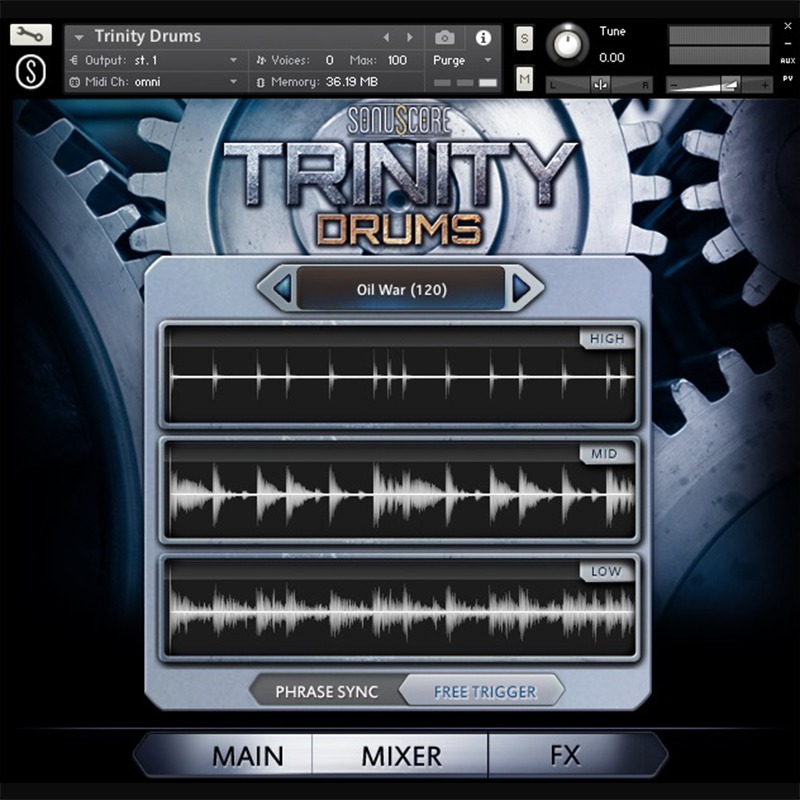Go to next instrument arrow in header
The width and height of the screenshot is (800, 800).
pos(410,37)
